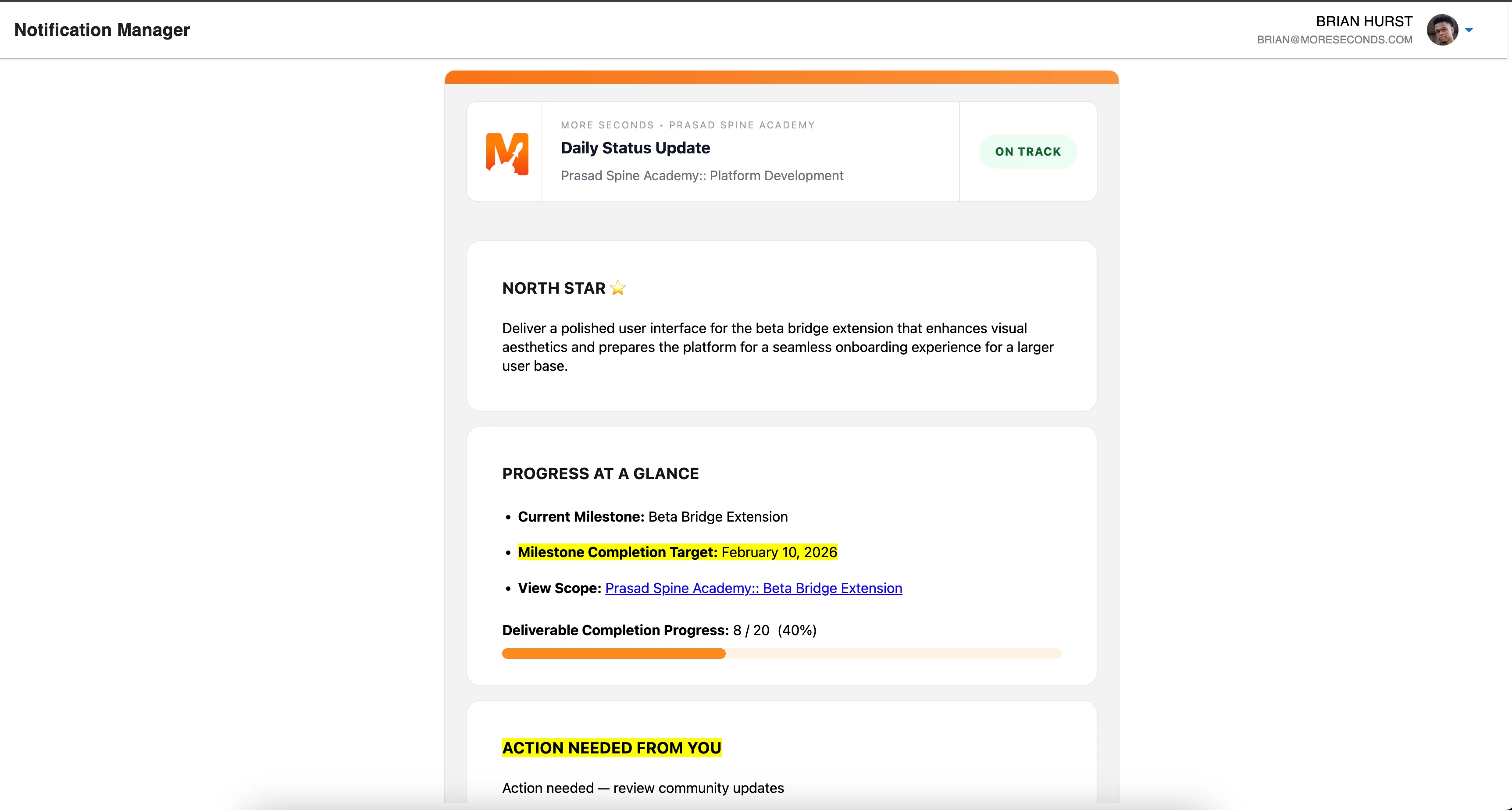Click the More Seconds breadcrumb label
This screenshot has height=810, width=1512.
coord(607,125)
